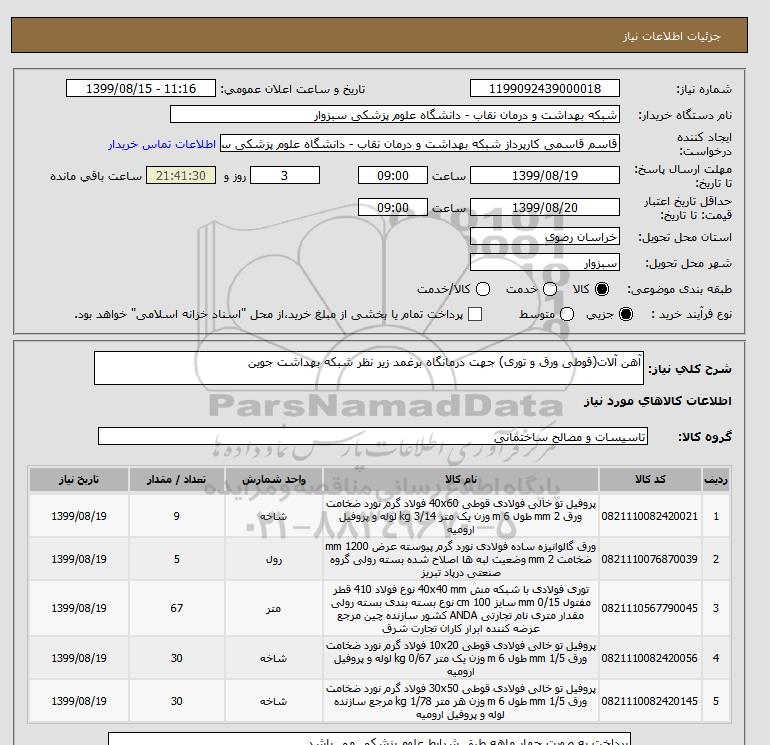
Task: Select the جزیی purchase type radio
Action: pos(626,314)
